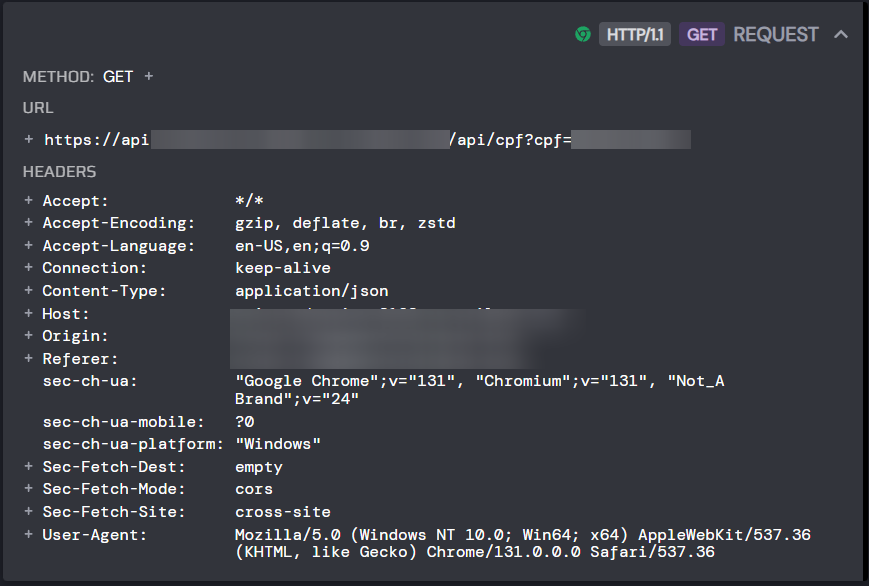Screen dimensions: 869x586
Task: Click the request URL text field
Action: pyautogui.click(x=367, y=140)
